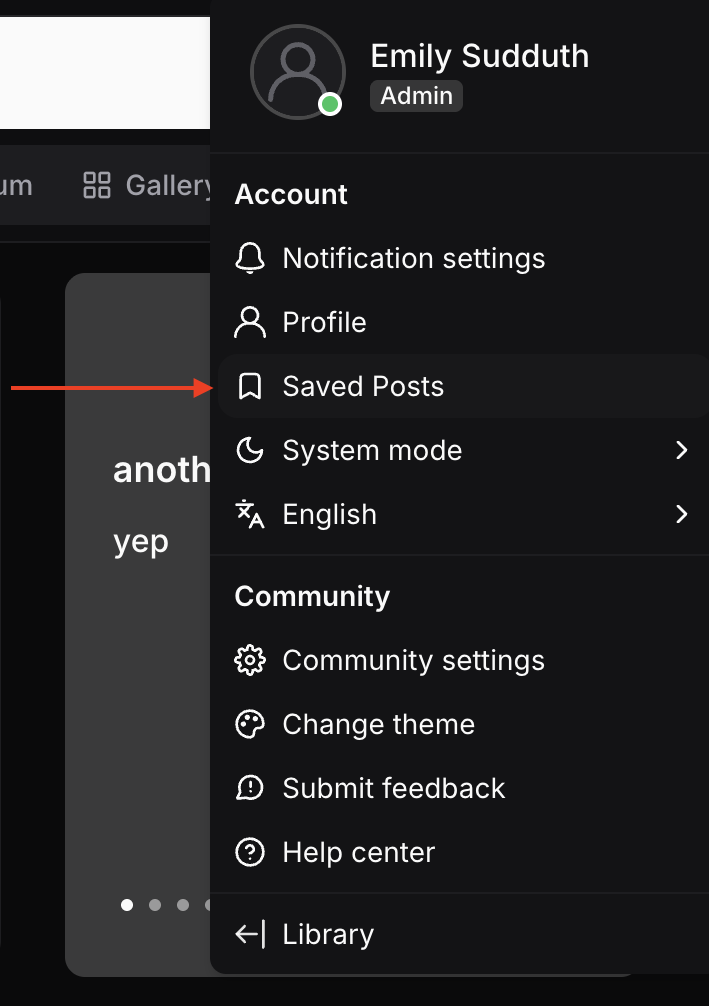Click the Help center question mark icon
Image resolution: width=709 pixels, height=1006 pixels.
tap(251, 852)
